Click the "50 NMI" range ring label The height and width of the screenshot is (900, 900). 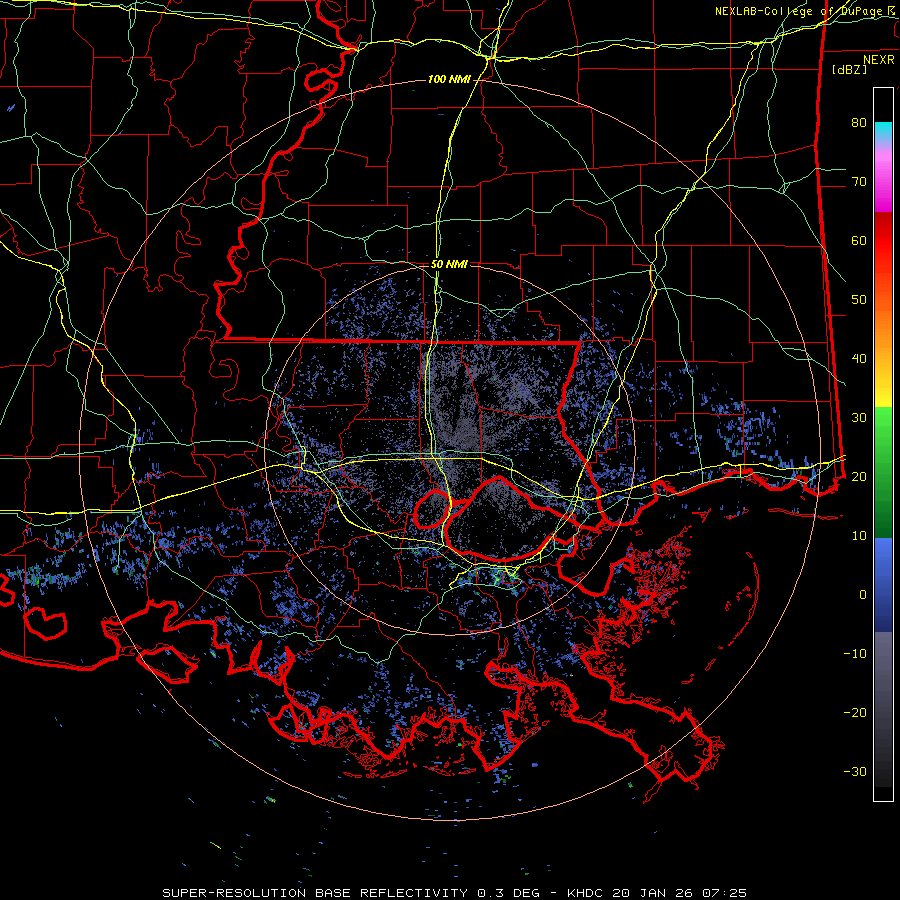tap(449, 265)
